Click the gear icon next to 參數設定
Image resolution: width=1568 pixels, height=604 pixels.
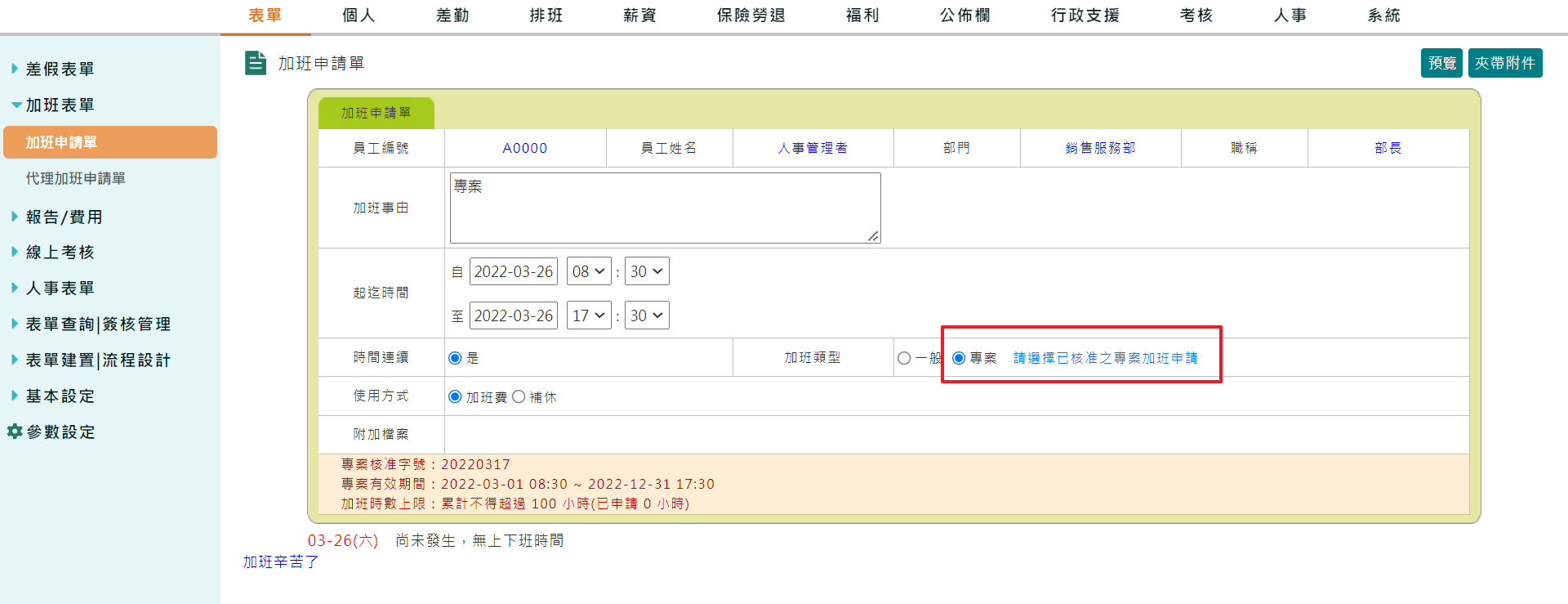tap(15, 432)
